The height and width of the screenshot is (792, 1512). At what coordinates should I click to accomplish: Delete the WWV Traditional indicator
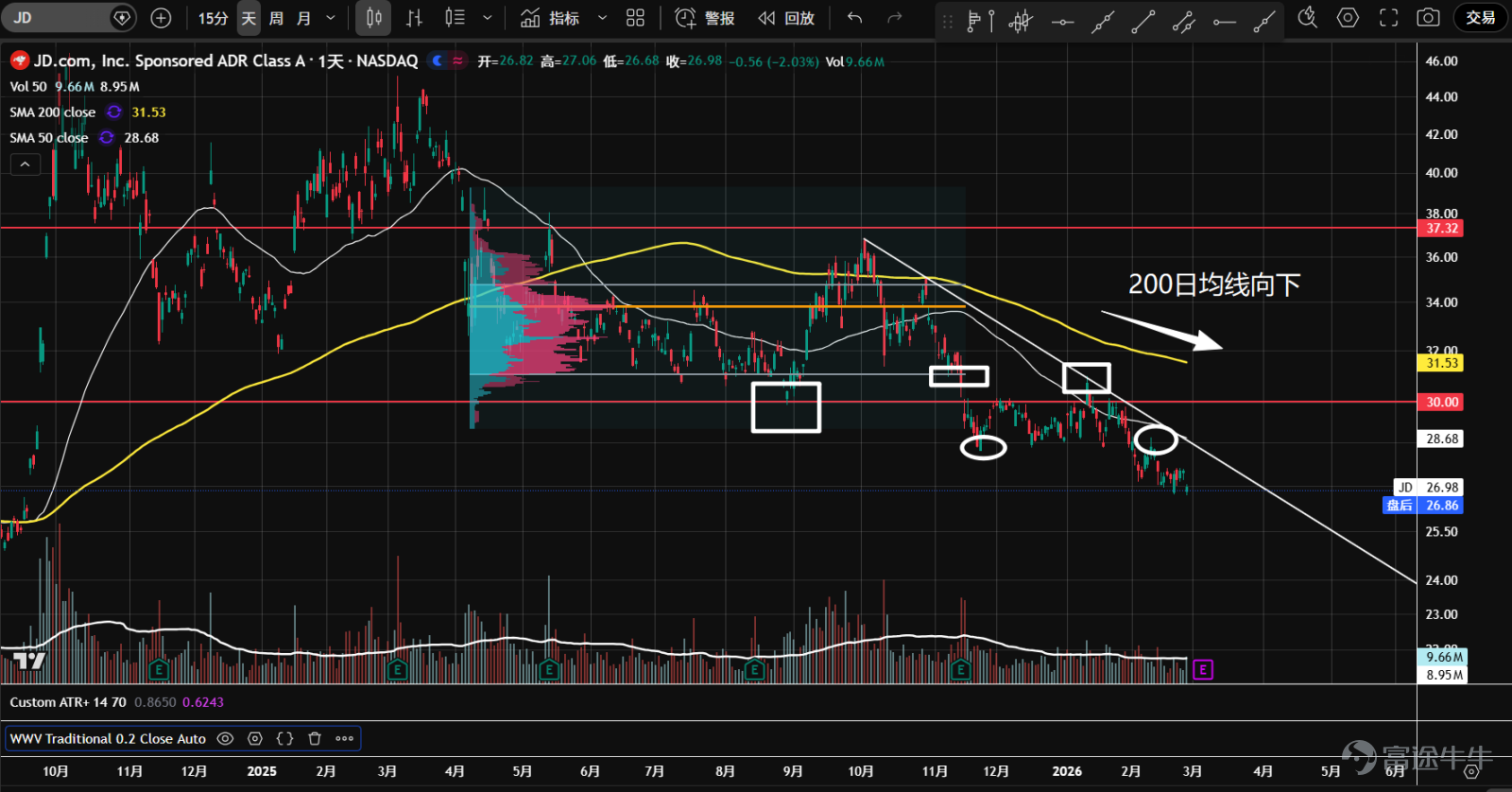[315, 739]
